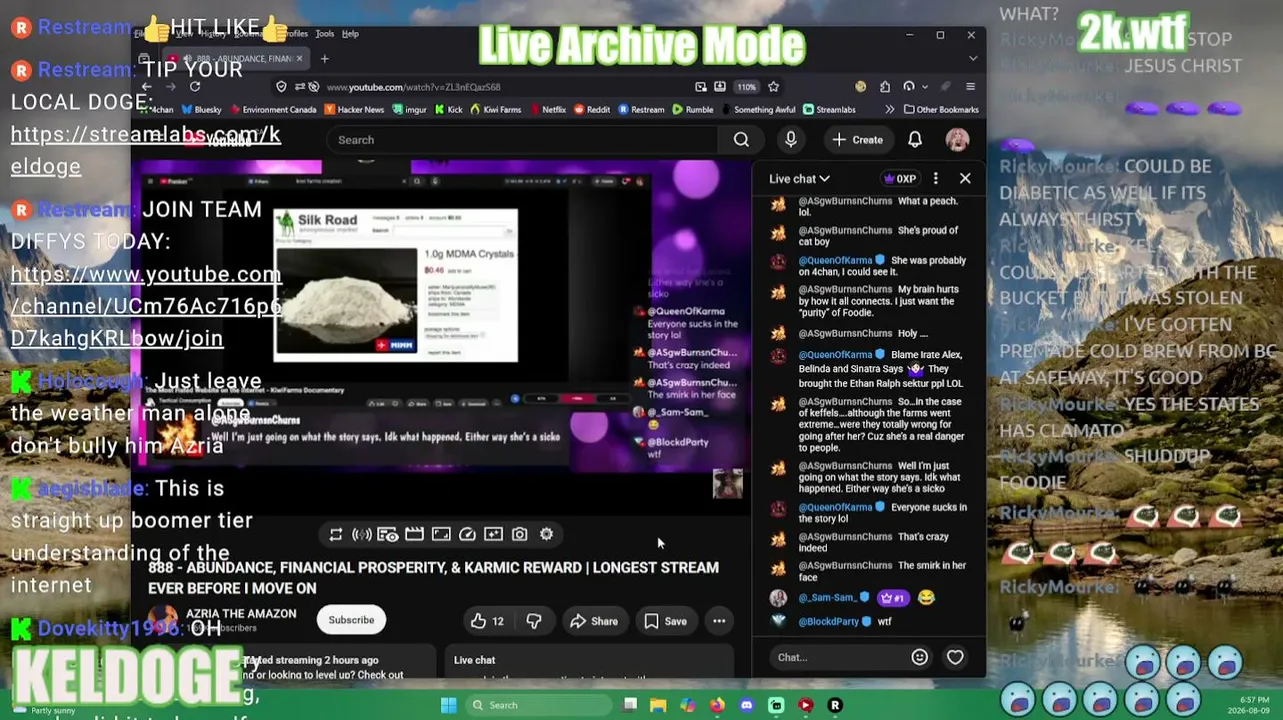Open the Rumble bookmark
This screenshot has width=1283, height=720.
(693, 110)
